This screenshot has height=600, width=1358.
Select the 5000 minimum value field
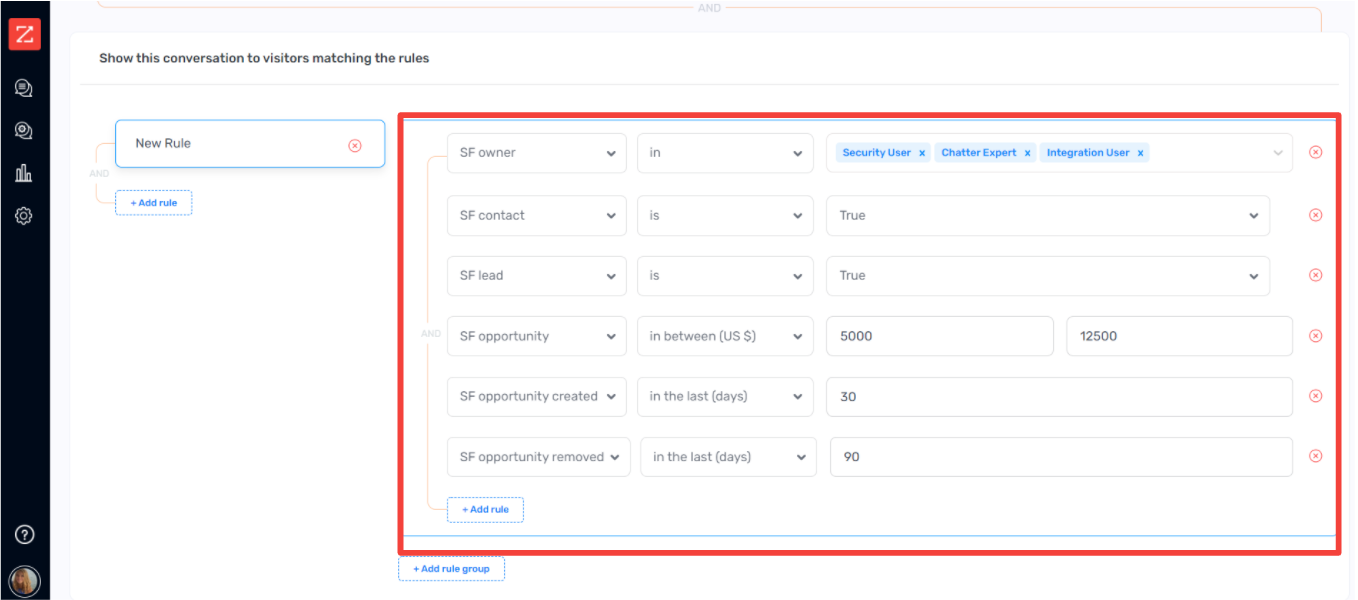(x=938, y=336)
